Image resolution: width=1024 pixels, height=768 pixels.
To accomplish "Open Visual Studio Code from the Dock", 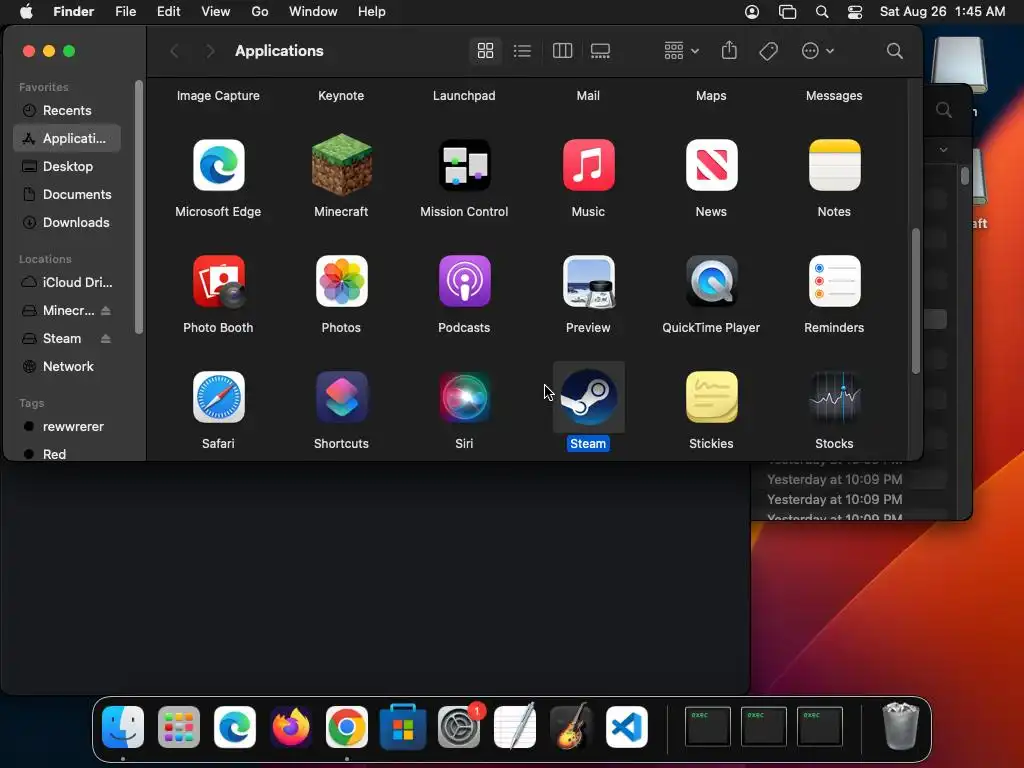I will click(627, 727).
